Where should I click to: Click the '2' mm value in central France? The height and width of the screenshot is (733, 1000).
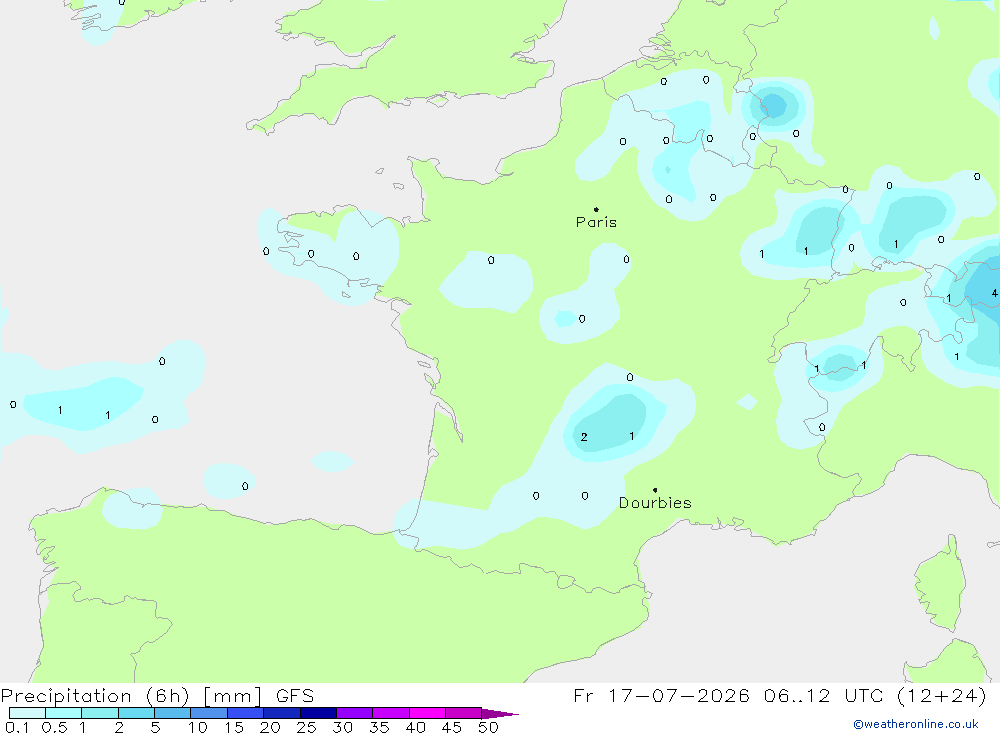pyautogui.click(x=584, y=437)
